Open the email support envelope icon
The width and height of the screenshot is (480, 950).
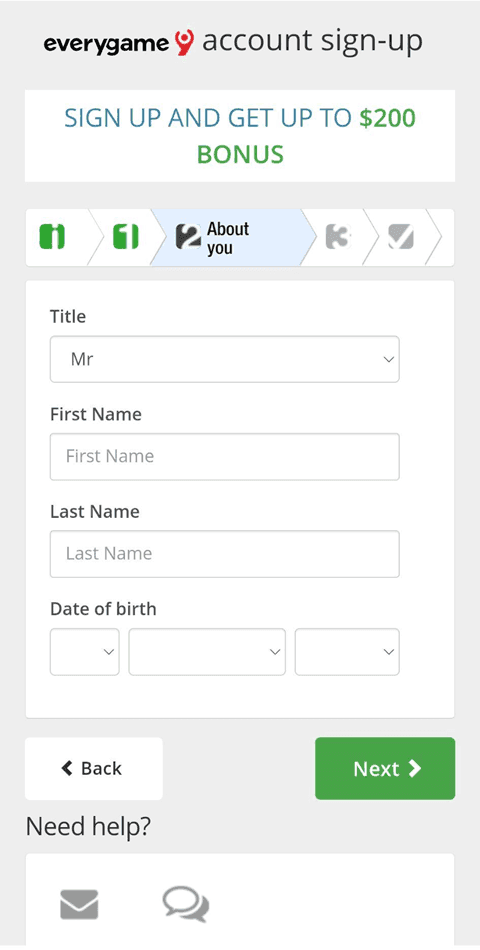click(x=79, y=904)
